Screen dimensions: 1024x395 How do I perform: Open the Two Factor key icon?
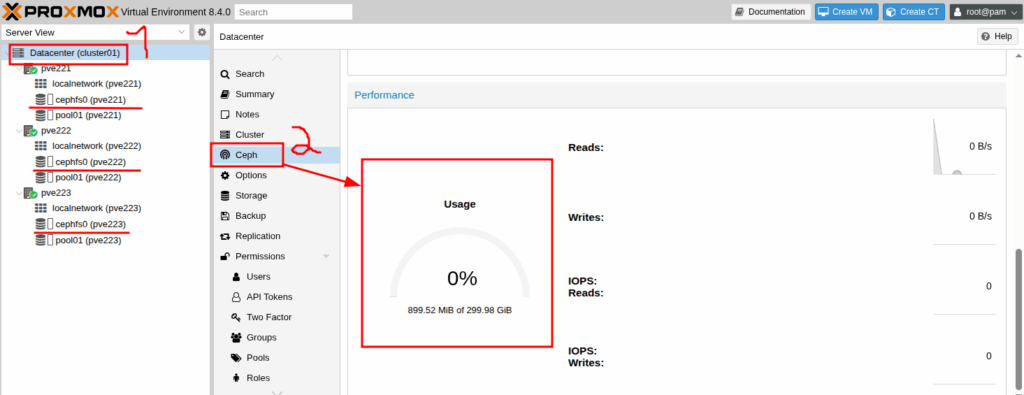(236, 317)
